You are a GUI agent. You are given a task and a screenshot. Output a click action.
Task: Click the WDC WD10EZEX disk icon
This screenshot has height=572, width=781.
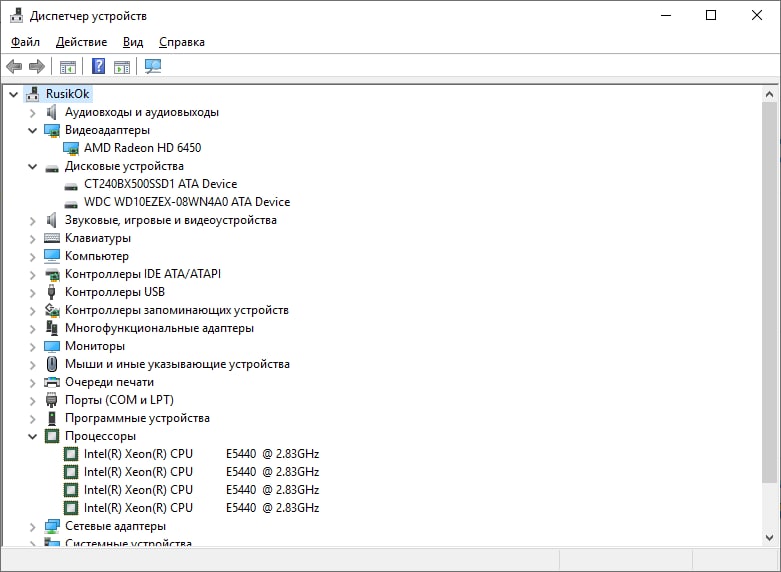[x=71, y=204]
